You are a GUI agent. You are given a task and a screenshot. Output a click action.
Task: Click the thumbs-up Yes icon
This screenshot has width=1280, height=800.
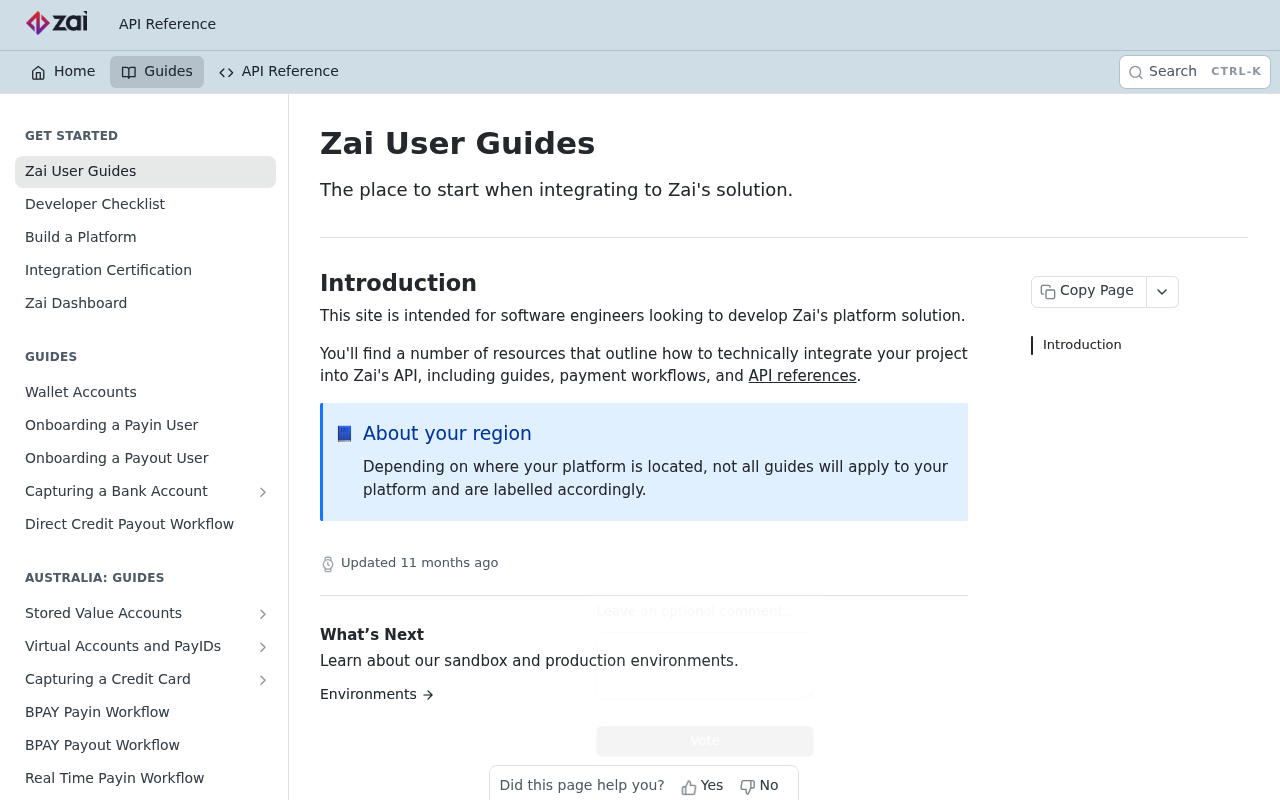(x=689, y=787)
